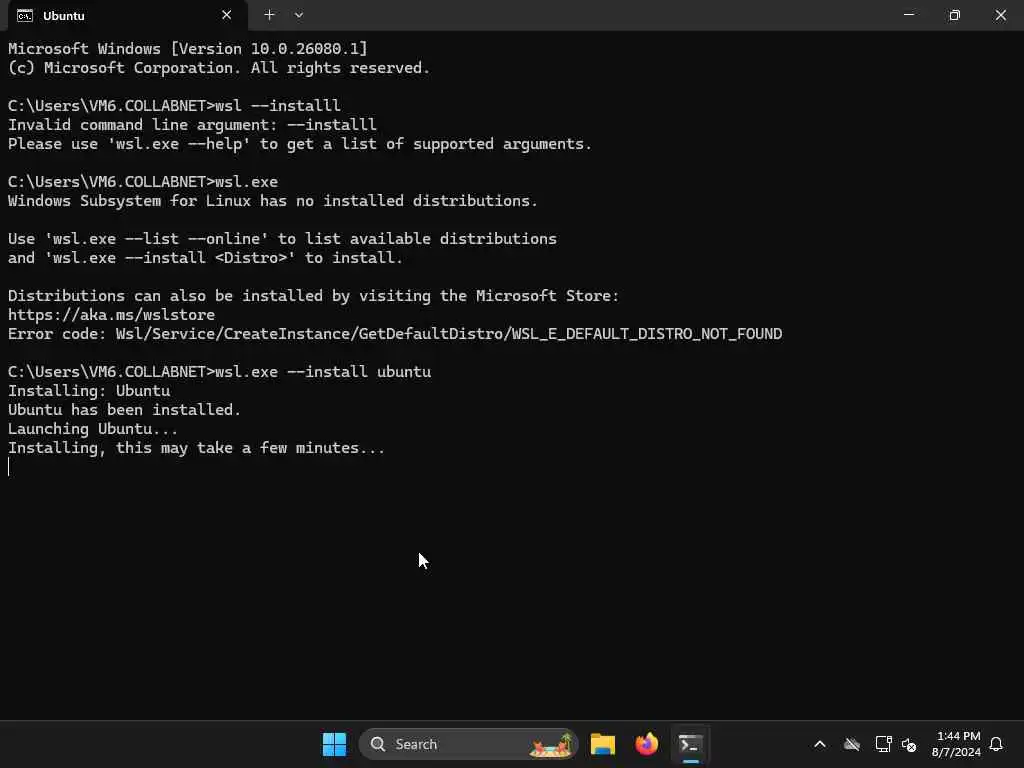
Task: Click the 'C:\Users\VM6.COLLABNET>wsl.exe' prompt line
Action: point(143,182)
